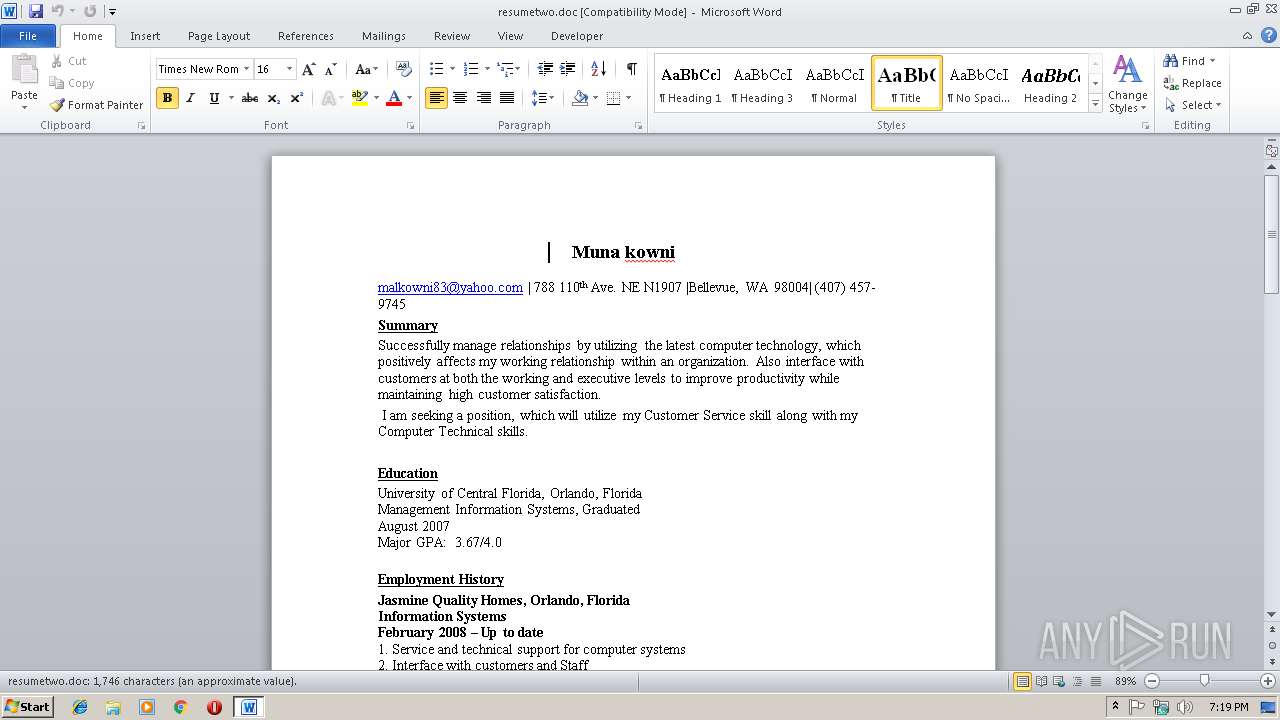Switch to Full Screen Reading view
This screenshot has width=1280, height=720.
tap(1041, 681)
